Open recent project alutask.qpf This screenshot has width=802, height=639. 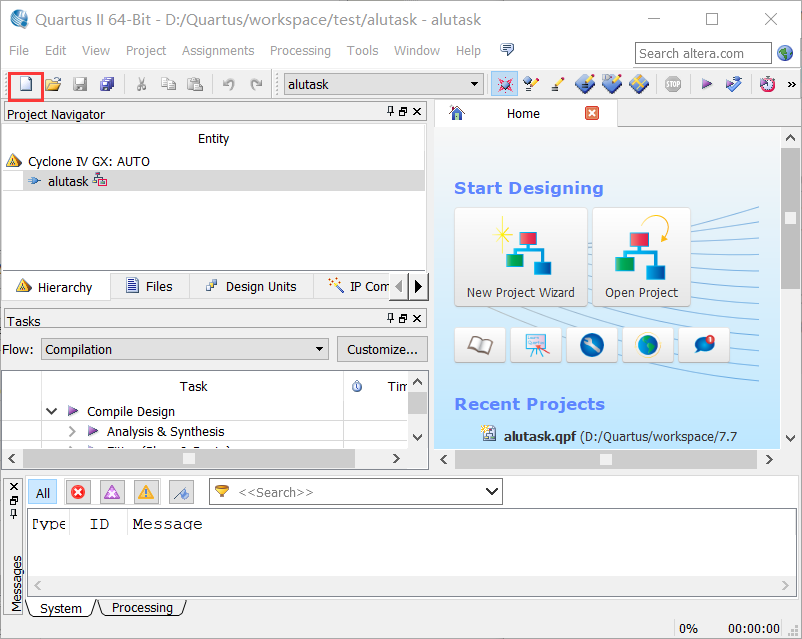coord(540,436)
